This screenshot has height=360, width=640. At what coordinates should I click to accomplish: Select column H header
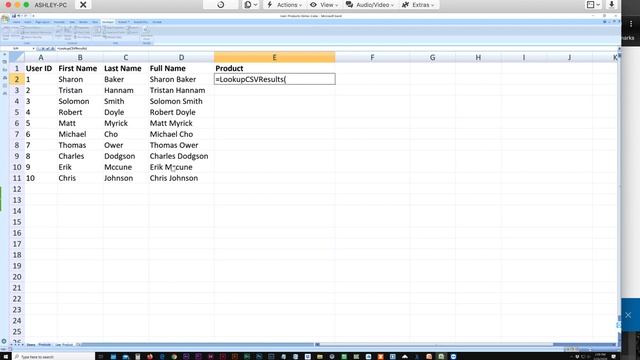478,58
